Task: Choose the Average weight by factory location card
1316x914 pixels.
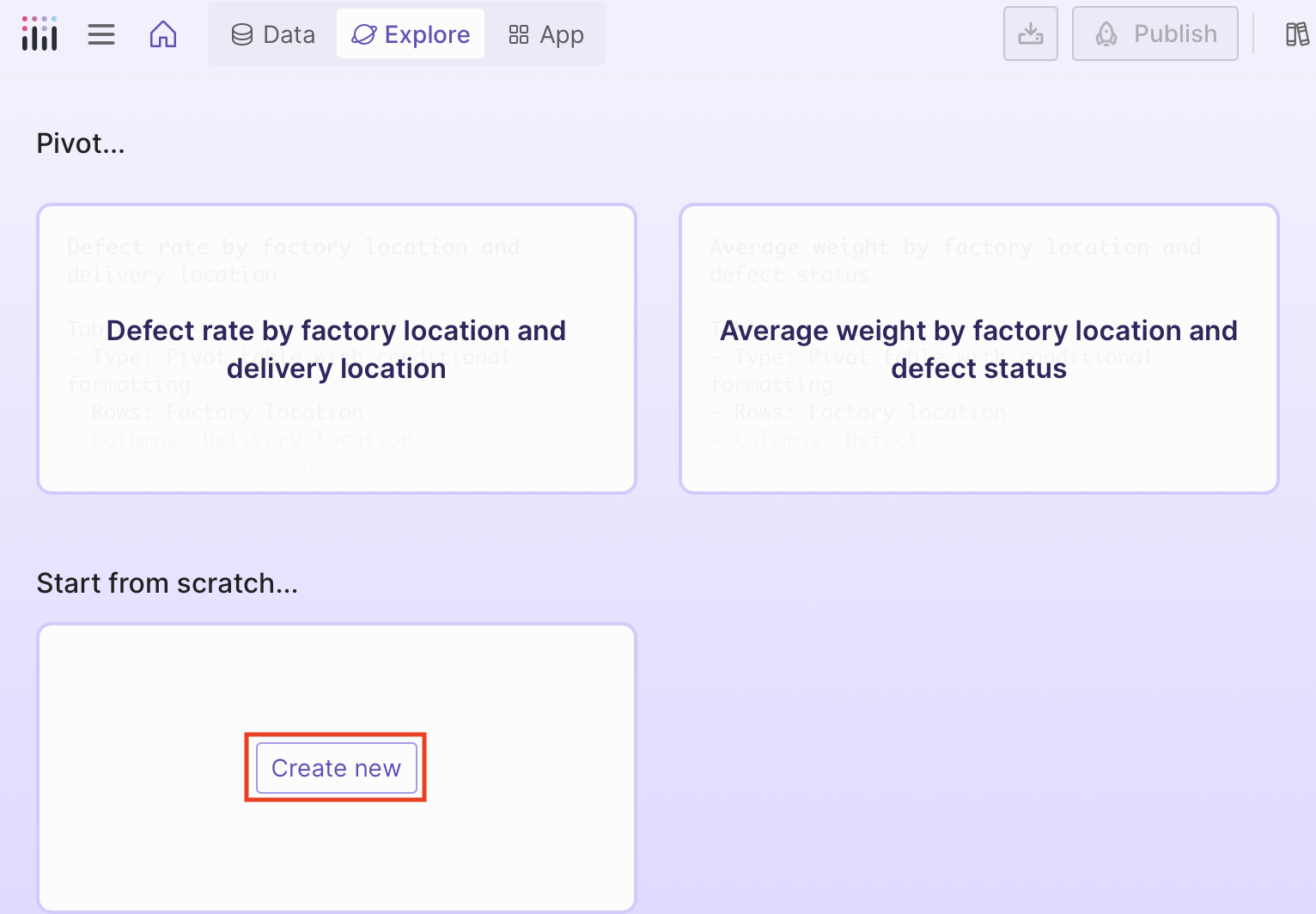Action: pos(978,349)
